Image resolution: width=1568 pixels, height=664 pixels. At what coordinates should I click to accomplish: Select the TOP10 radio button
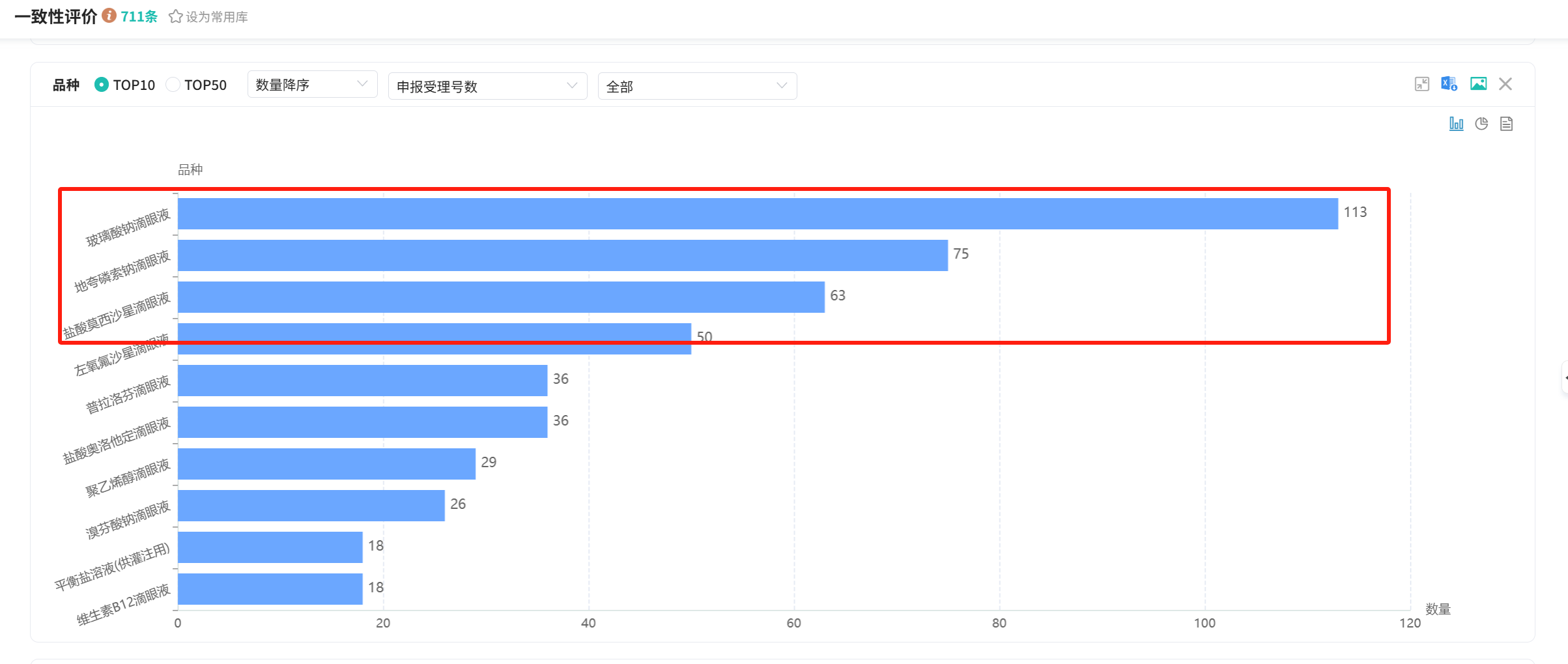(102, 85)
